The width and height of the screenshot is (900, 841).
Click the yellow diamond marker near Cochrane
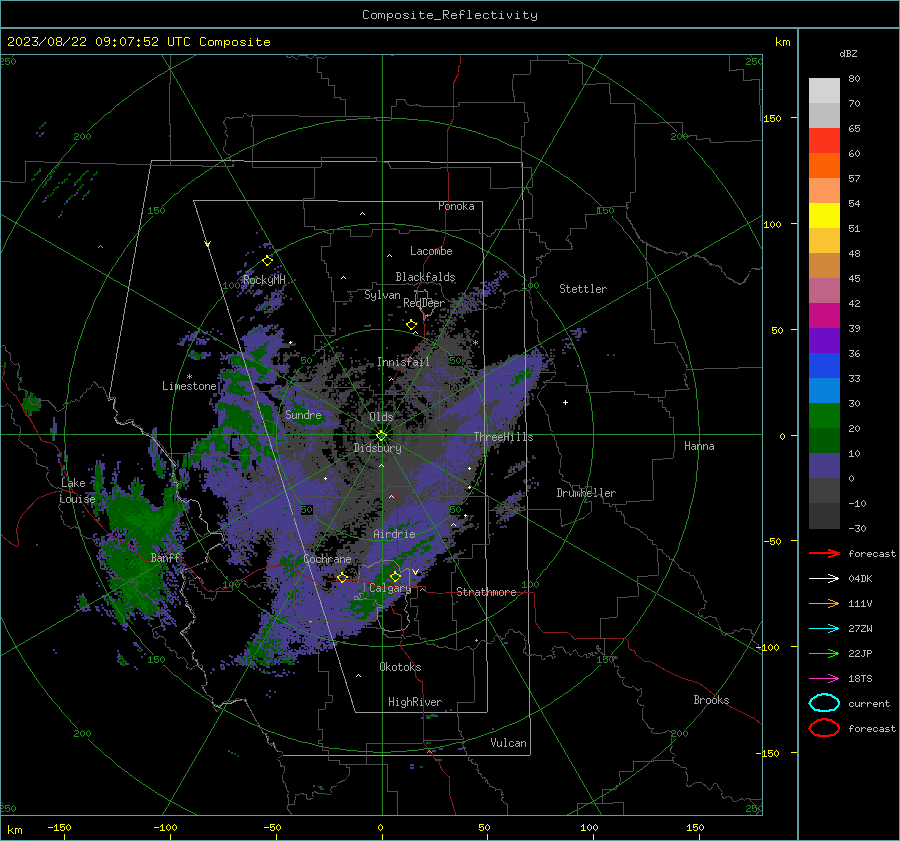[x=343, y=577]
